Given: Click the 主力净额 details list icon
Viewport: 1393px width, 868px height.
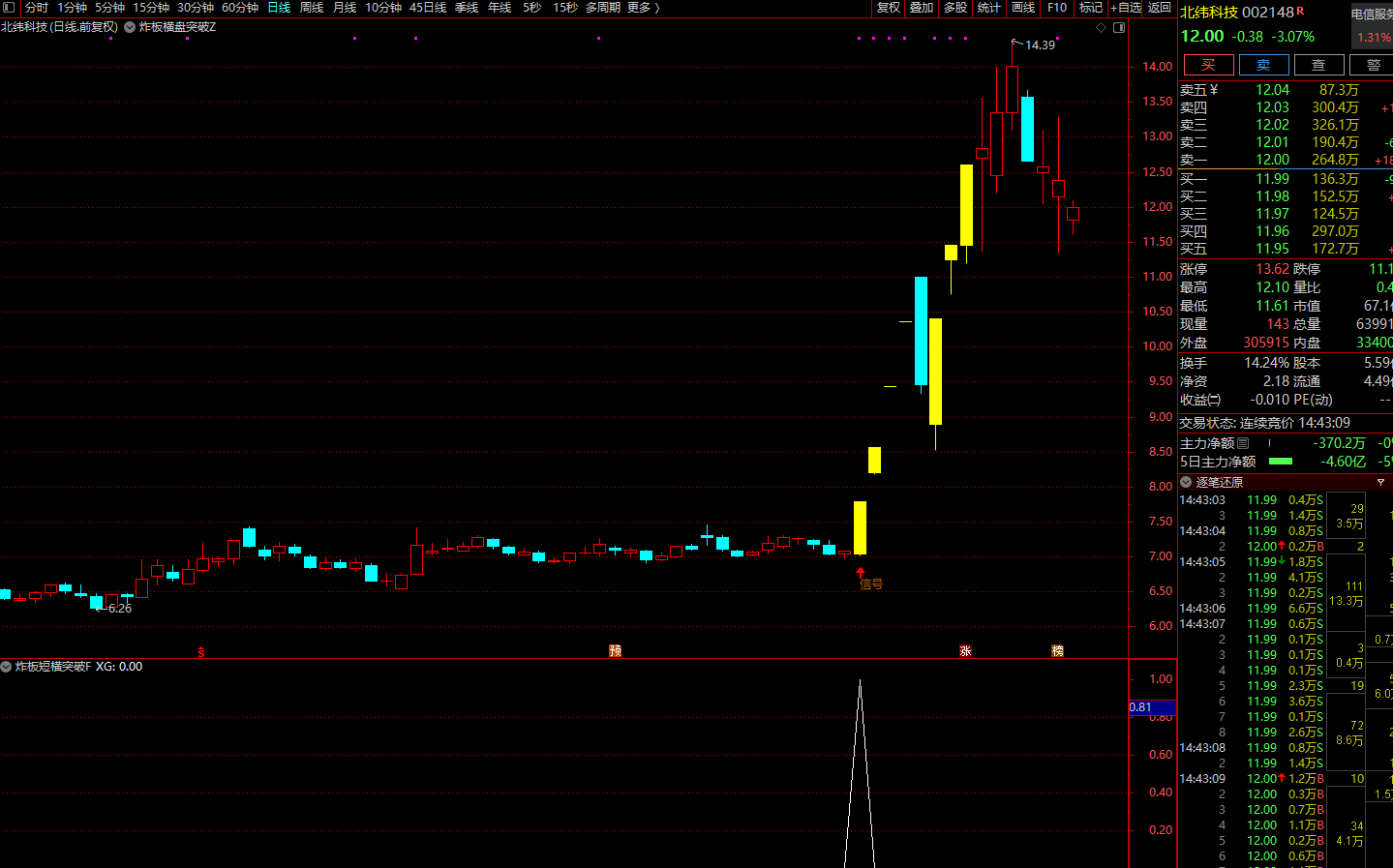Looking at the screenshot, I should click(1243, 443).
